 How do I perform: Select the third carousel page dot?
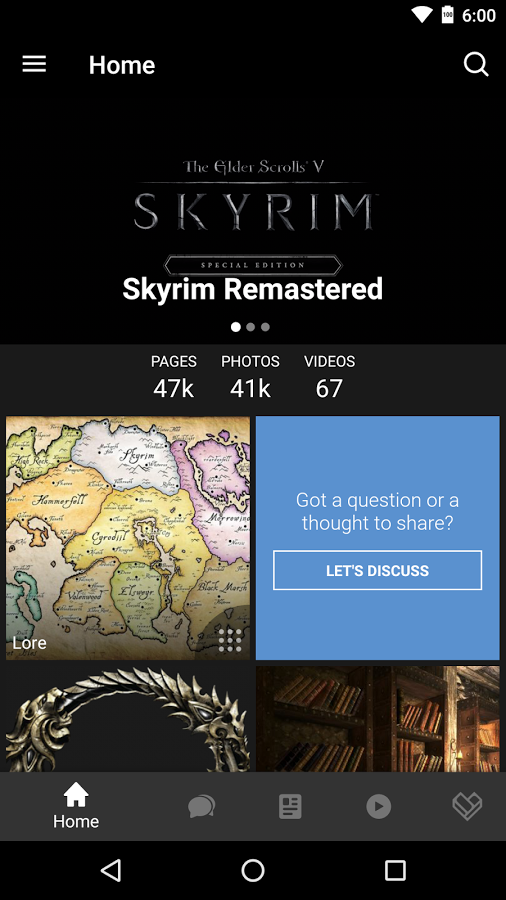coord(265,327)
